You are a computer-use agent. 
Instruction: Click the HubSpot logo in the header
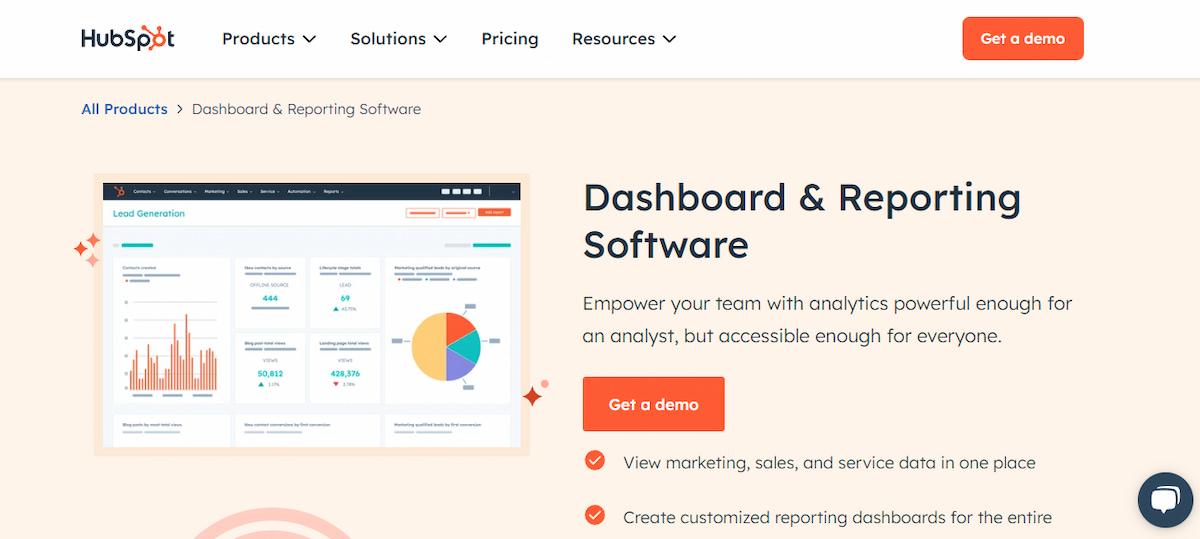pos(128,39)
